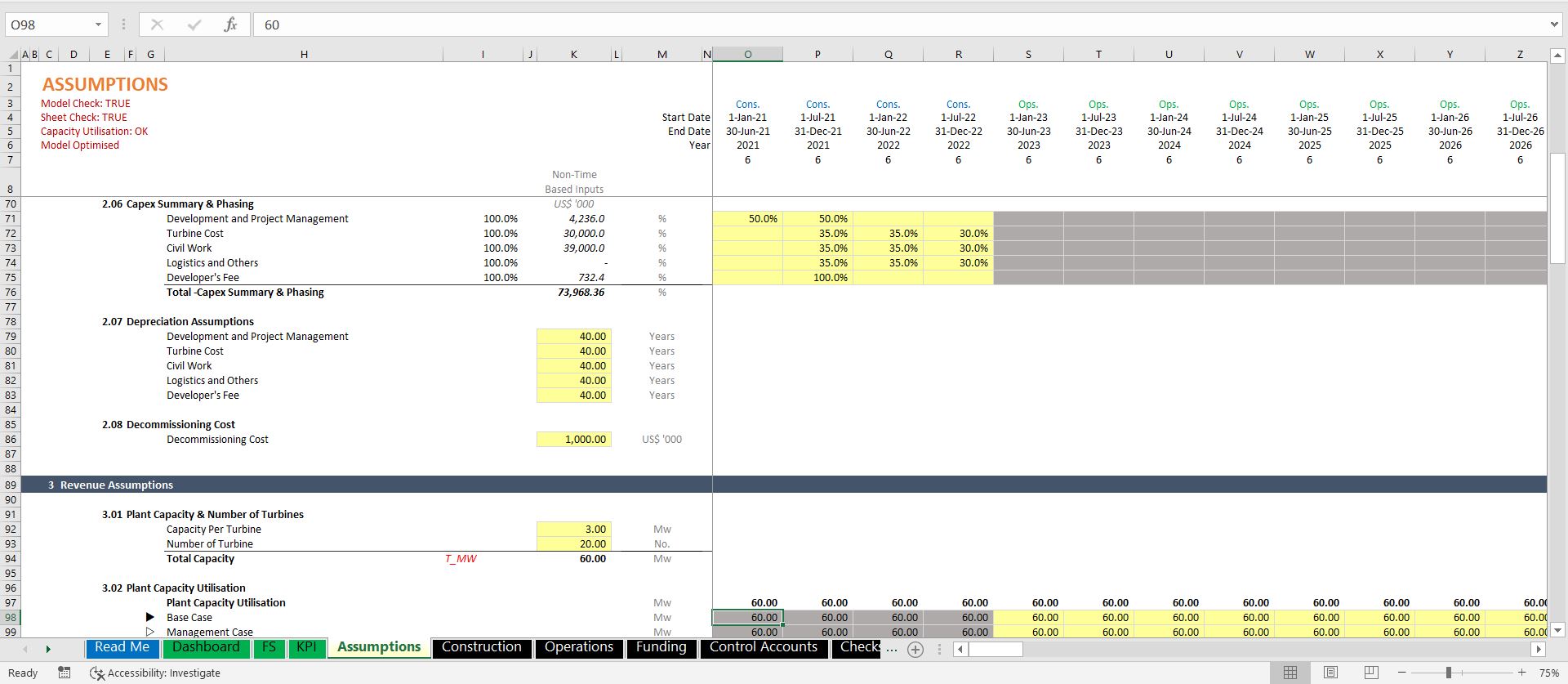Image resolution: width=1568 pixels, height=684 pixels.
Task: Click the horizontal scrollbar right arrow
Action: [1539, 649]
